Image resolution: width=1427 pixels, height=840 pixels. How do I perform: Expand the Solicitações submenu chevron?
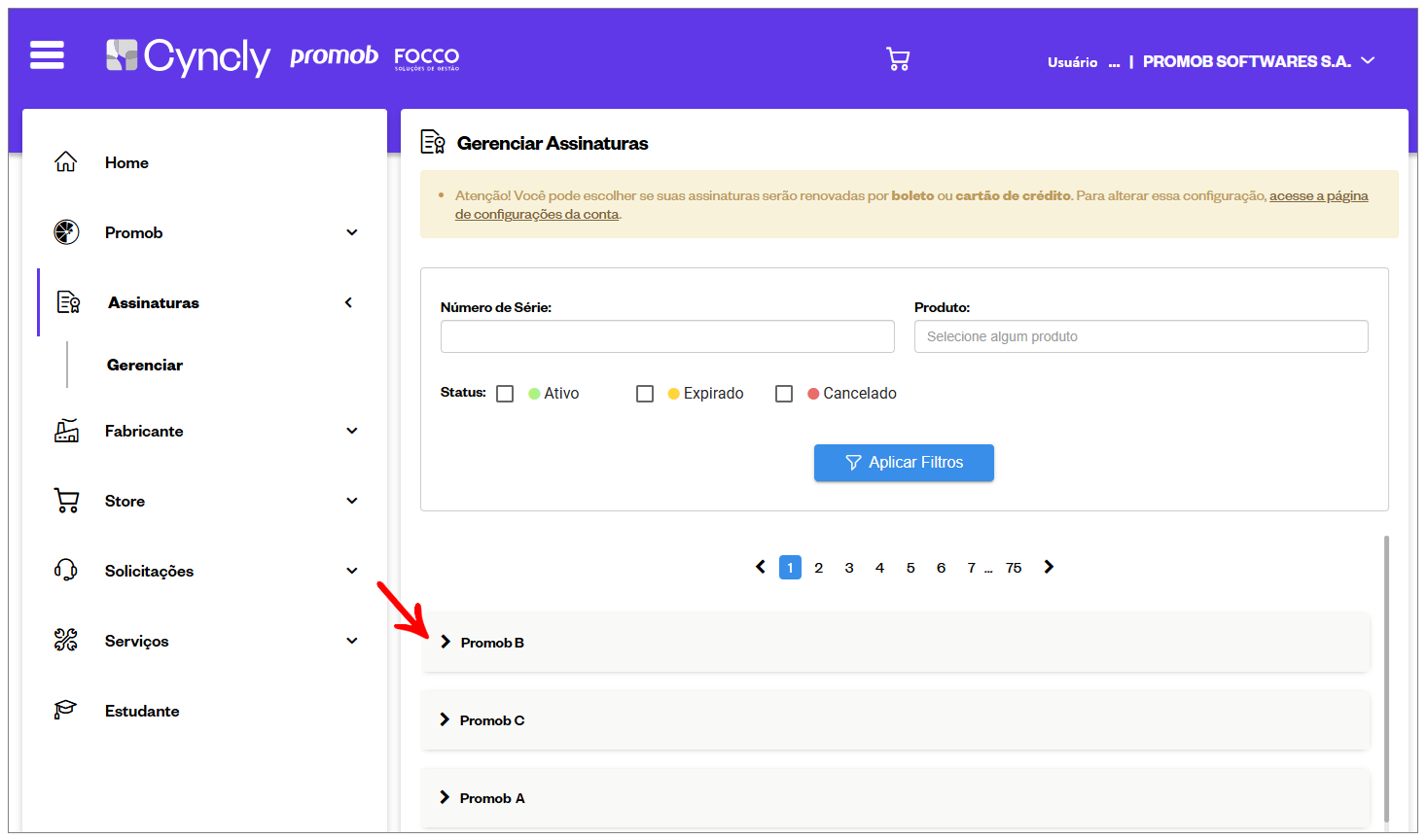tap(352, 571)
